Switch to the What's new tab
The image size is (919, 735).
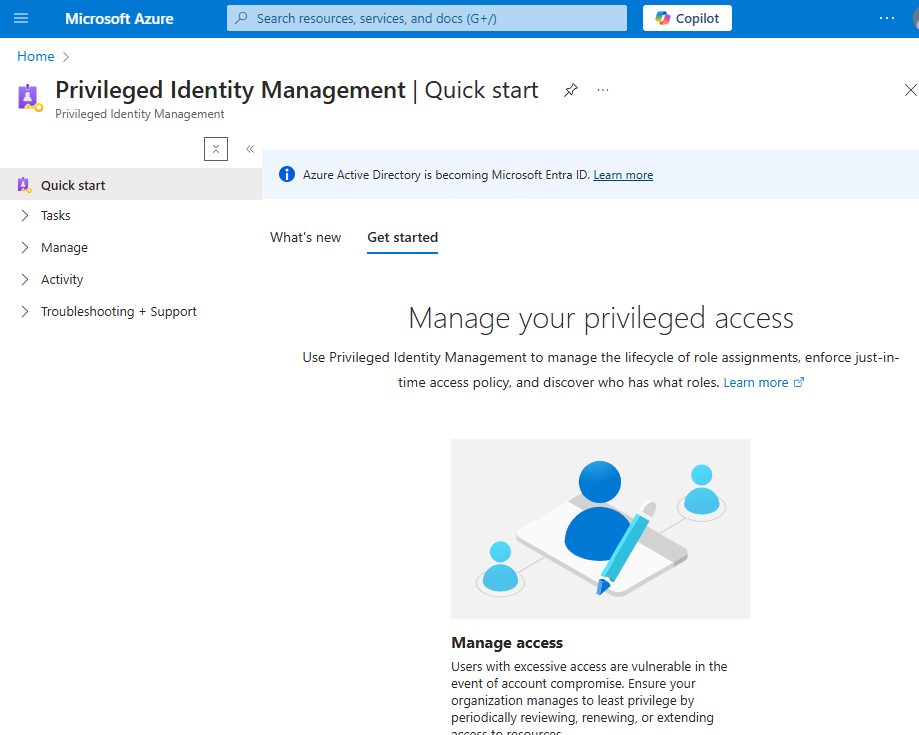[x=305, y=237]
